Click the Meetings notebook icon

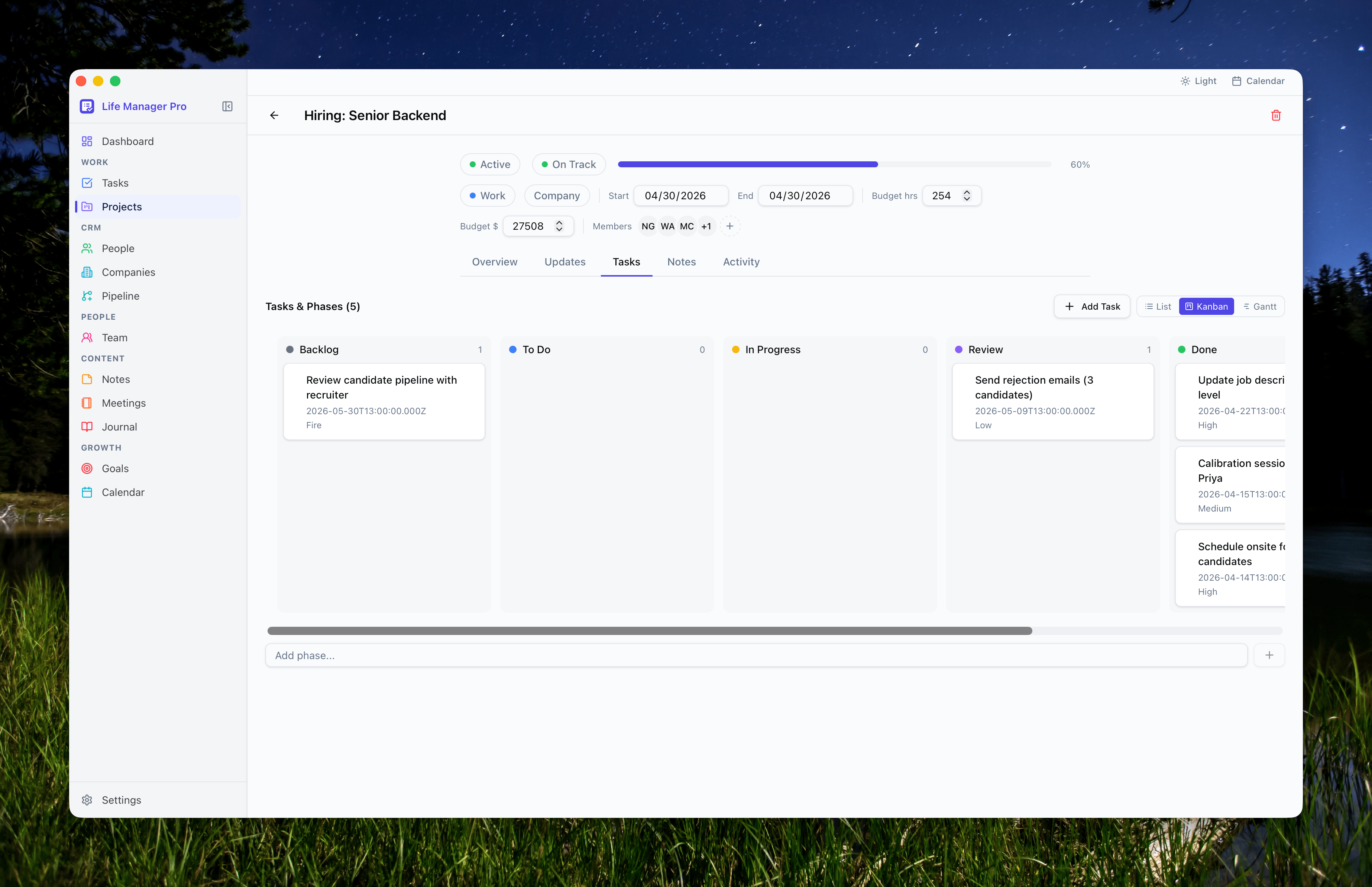(x=87, y=403)
